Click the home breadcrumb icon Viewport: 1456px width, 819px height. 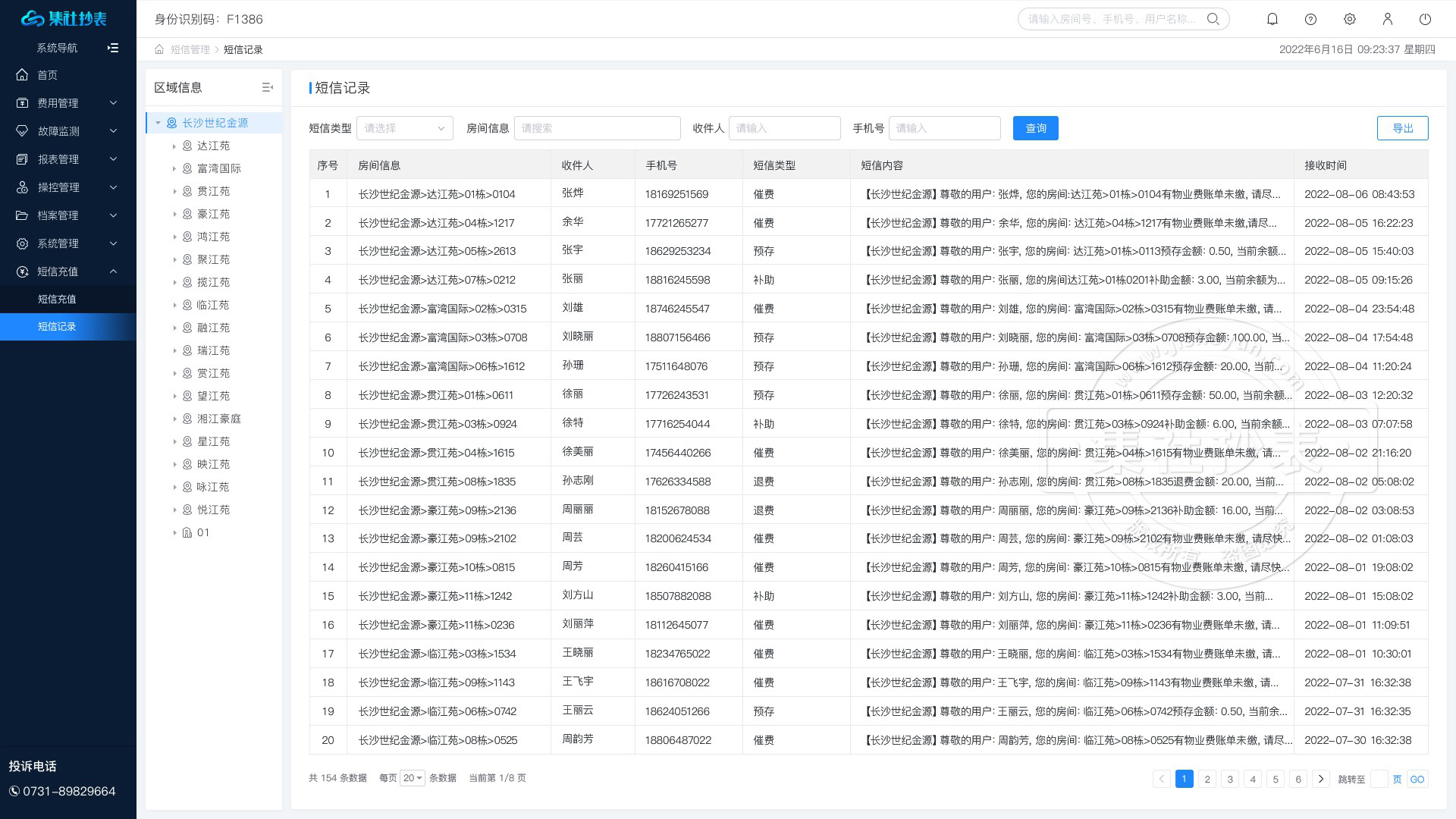(159, 49)
